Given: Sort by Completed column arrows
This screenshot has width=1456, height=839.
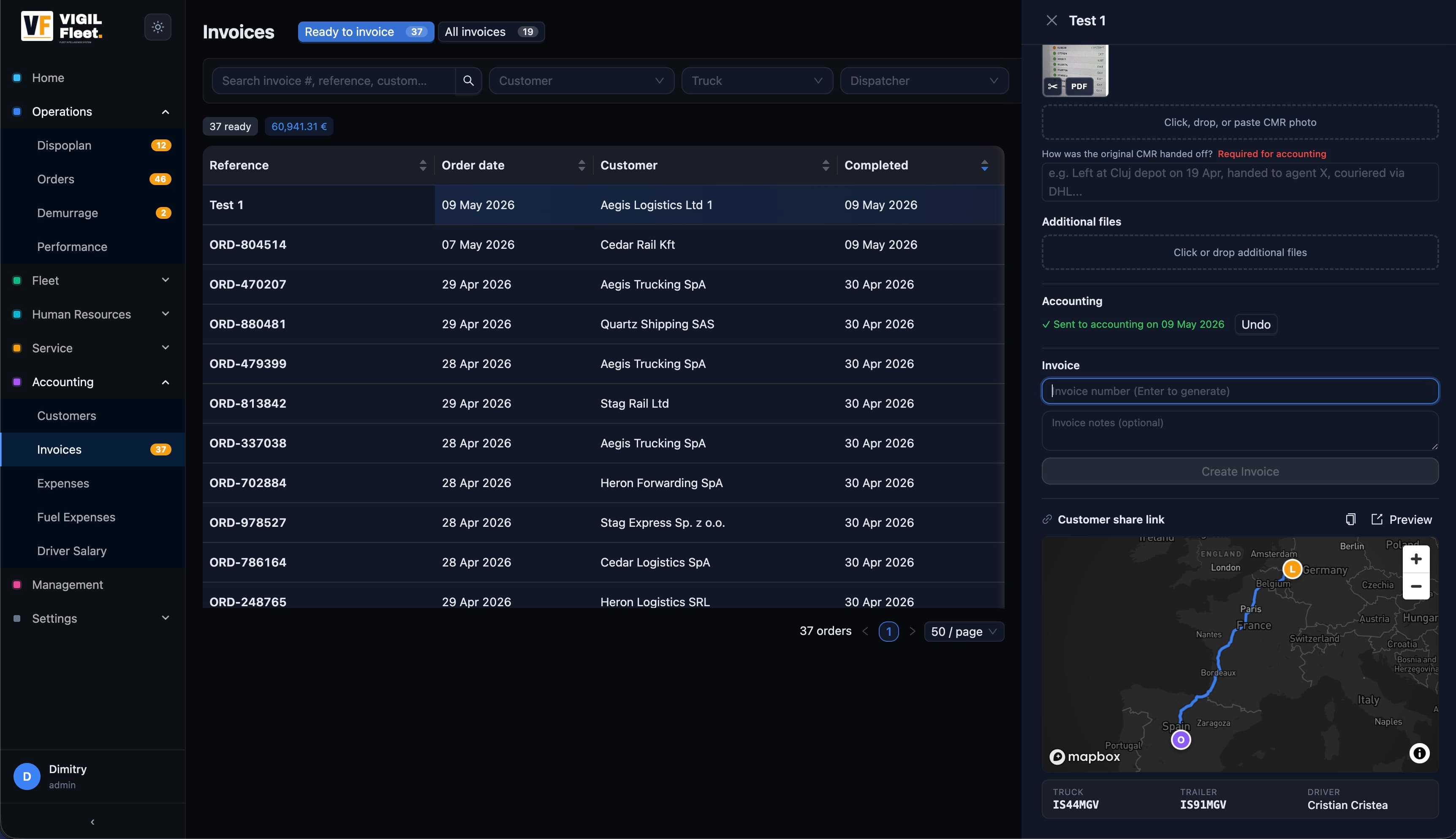Looking at the screenshot, I should click(985, 165).
